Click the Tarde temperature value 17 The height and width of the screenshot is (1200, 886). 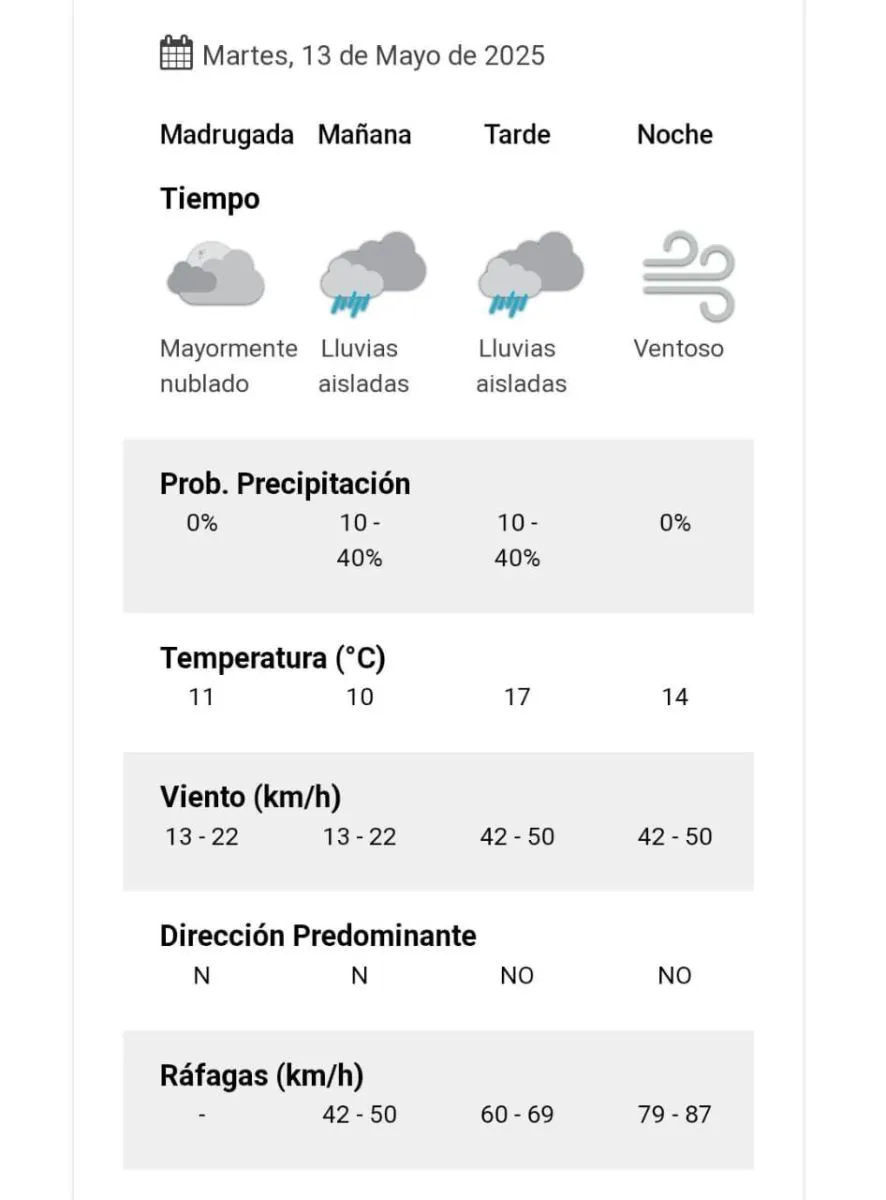pyautogui.click(x=517, y=697)
